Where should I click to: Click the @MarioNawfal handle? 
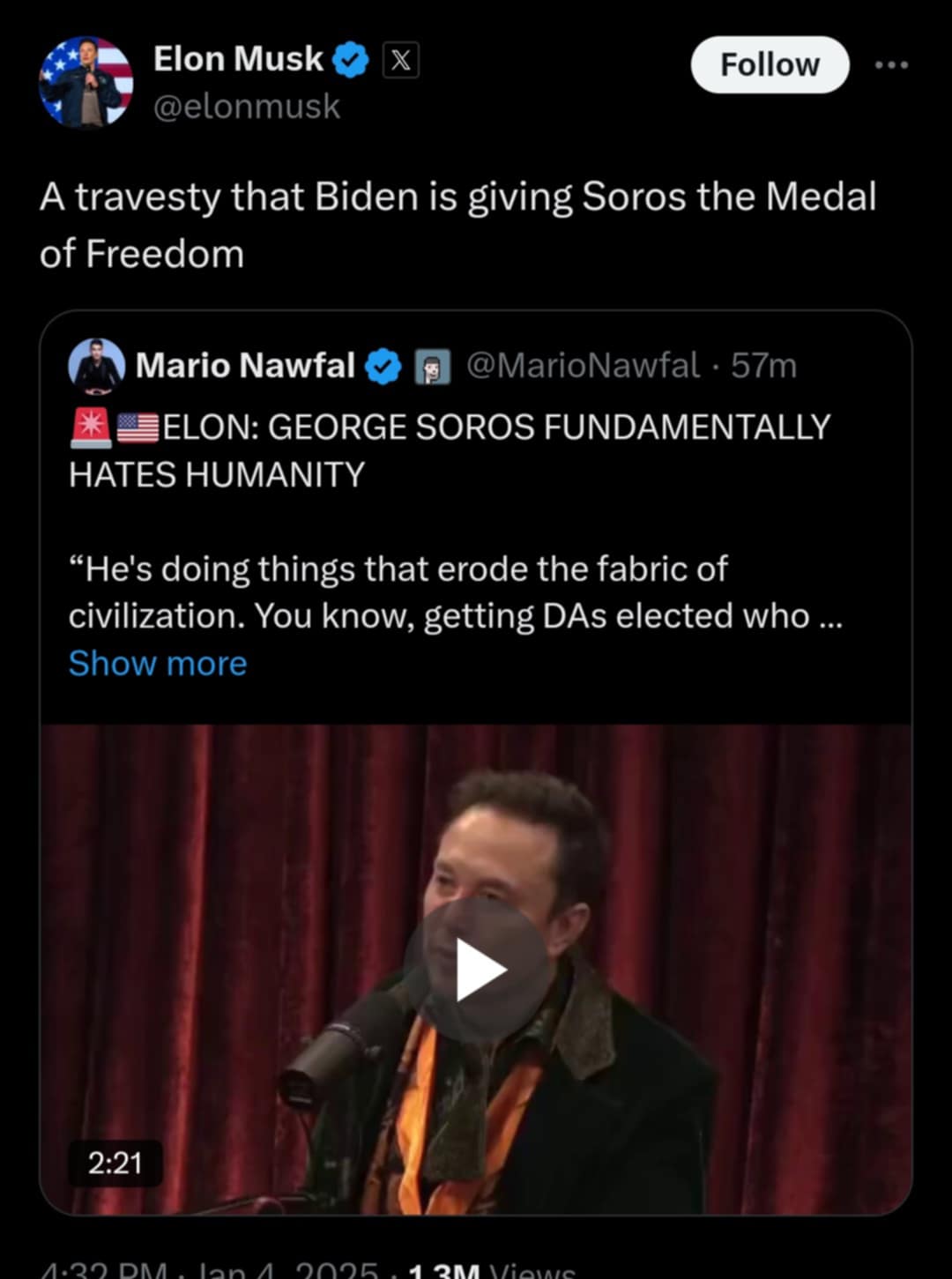583,366
